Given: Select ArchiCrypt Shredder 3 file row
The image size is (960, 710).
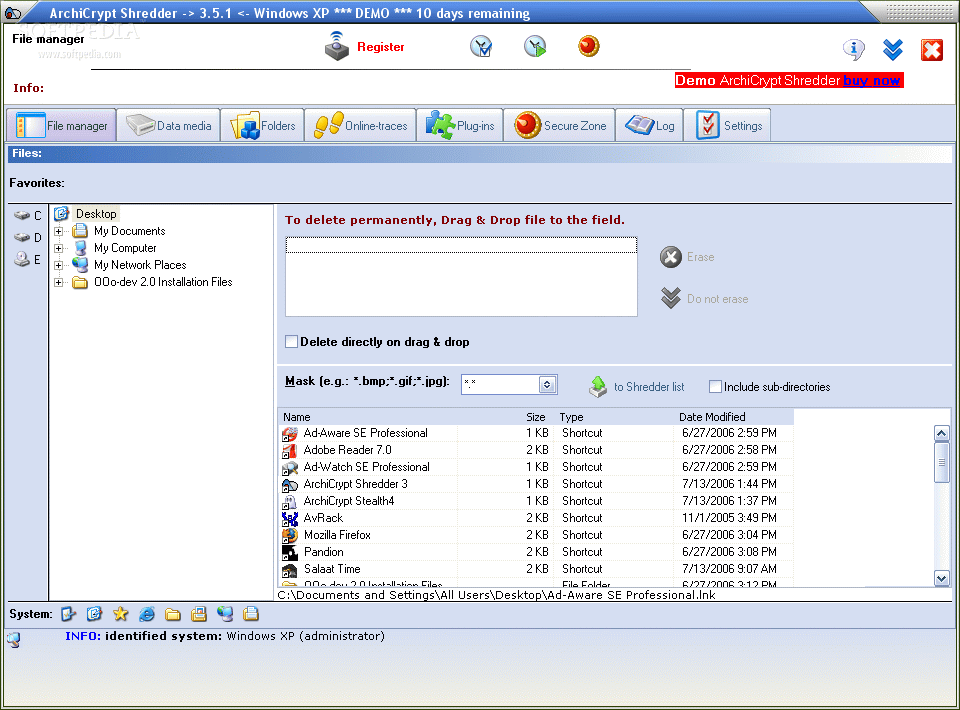Looking at the screenshot, I should tap(536, 484).
